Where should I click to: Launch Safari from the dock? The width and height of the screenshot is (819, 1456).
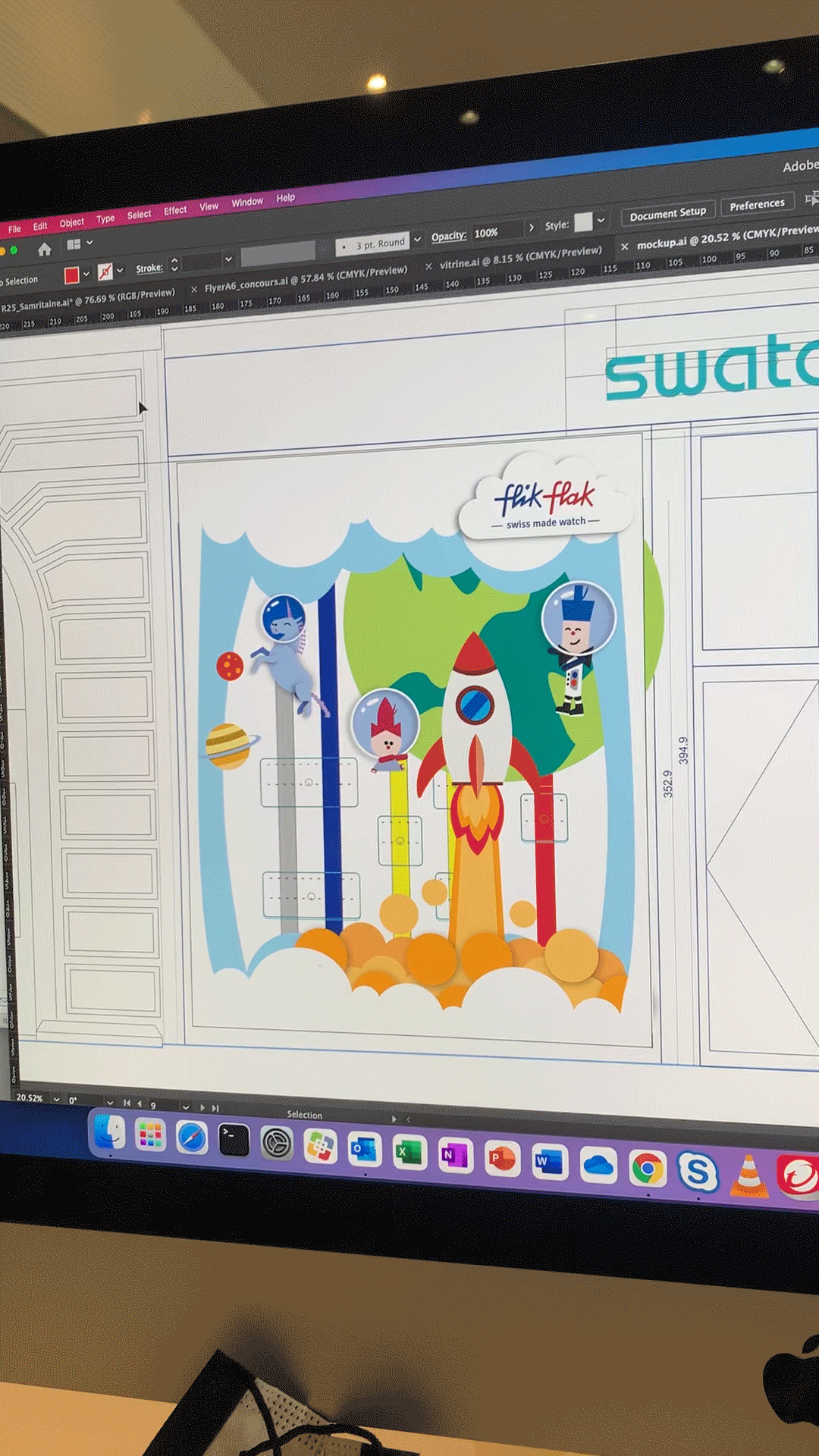(192, 1138)
